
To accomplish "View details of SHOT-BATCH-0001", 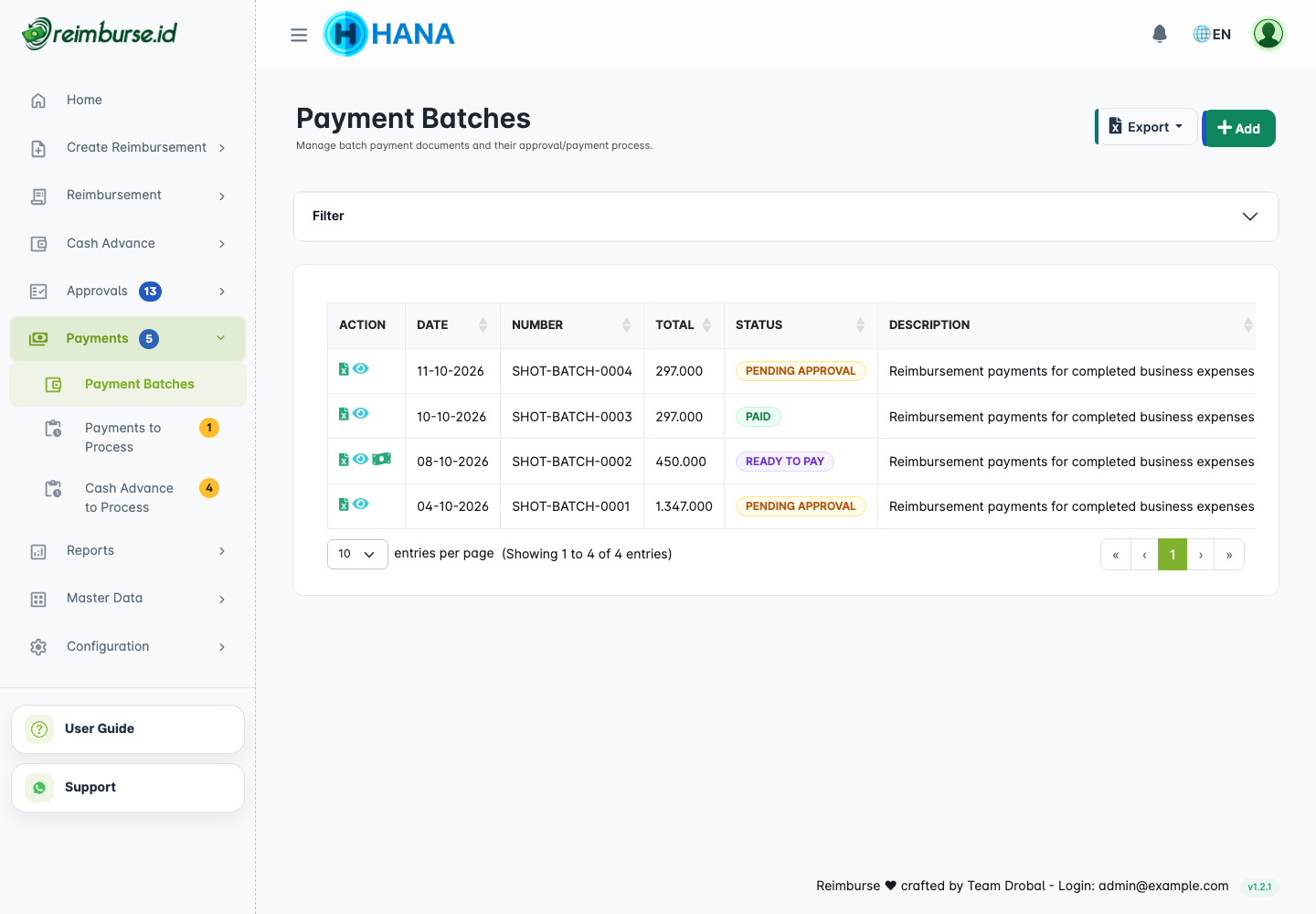I will [x=361, y=504].
